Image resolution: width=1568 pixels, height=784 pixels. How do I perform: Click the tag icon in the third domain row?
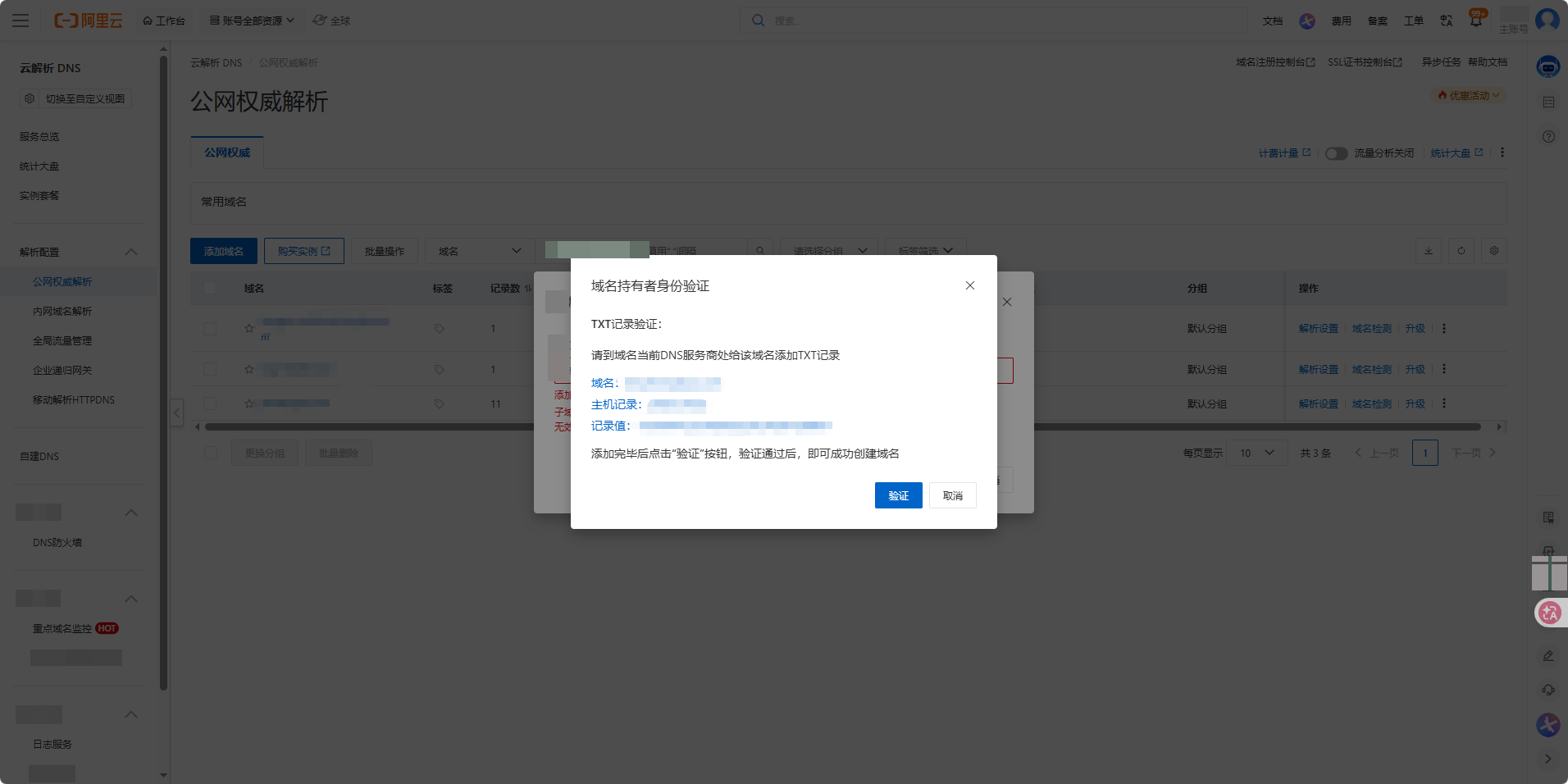coord(439,403)
